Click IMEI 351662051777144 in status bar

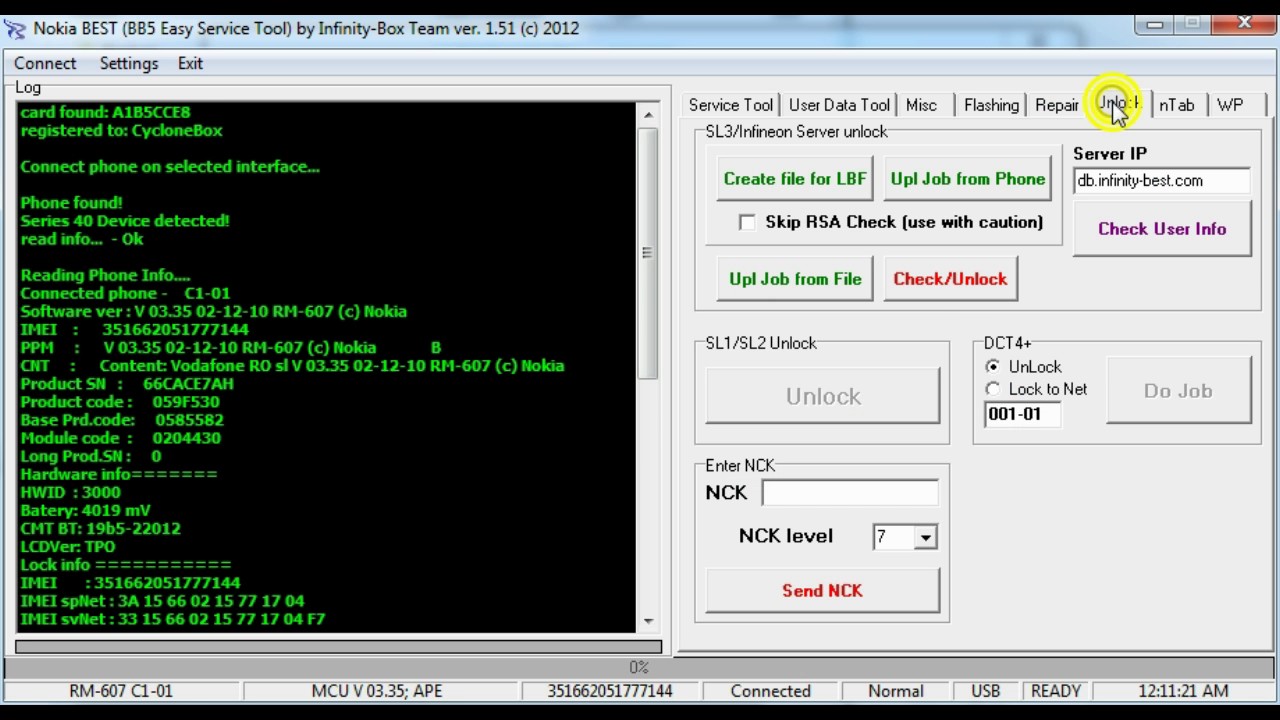tap(610, 691)
